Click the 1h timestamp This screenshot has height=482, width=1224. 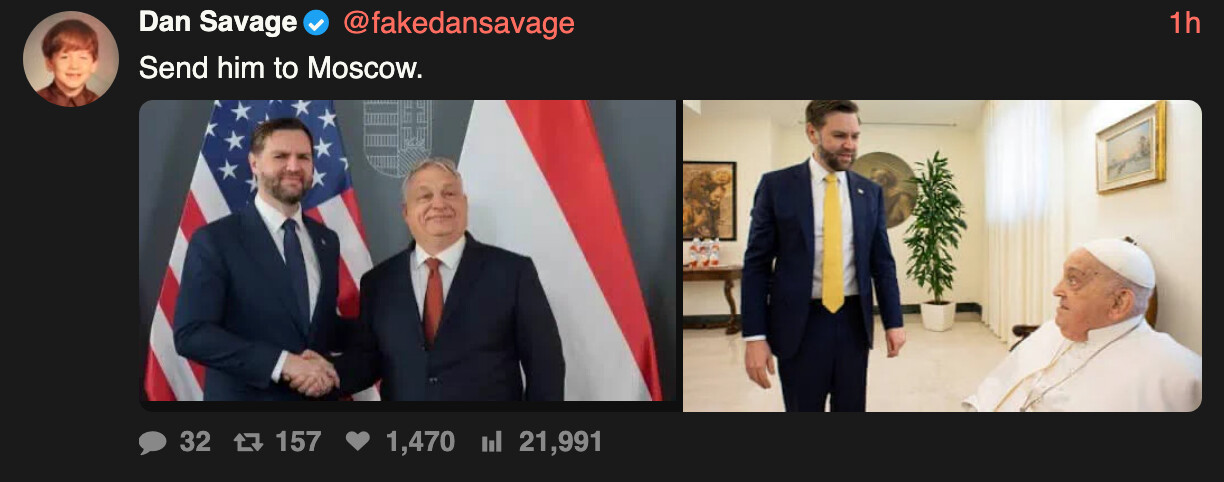click(1184, 23)
